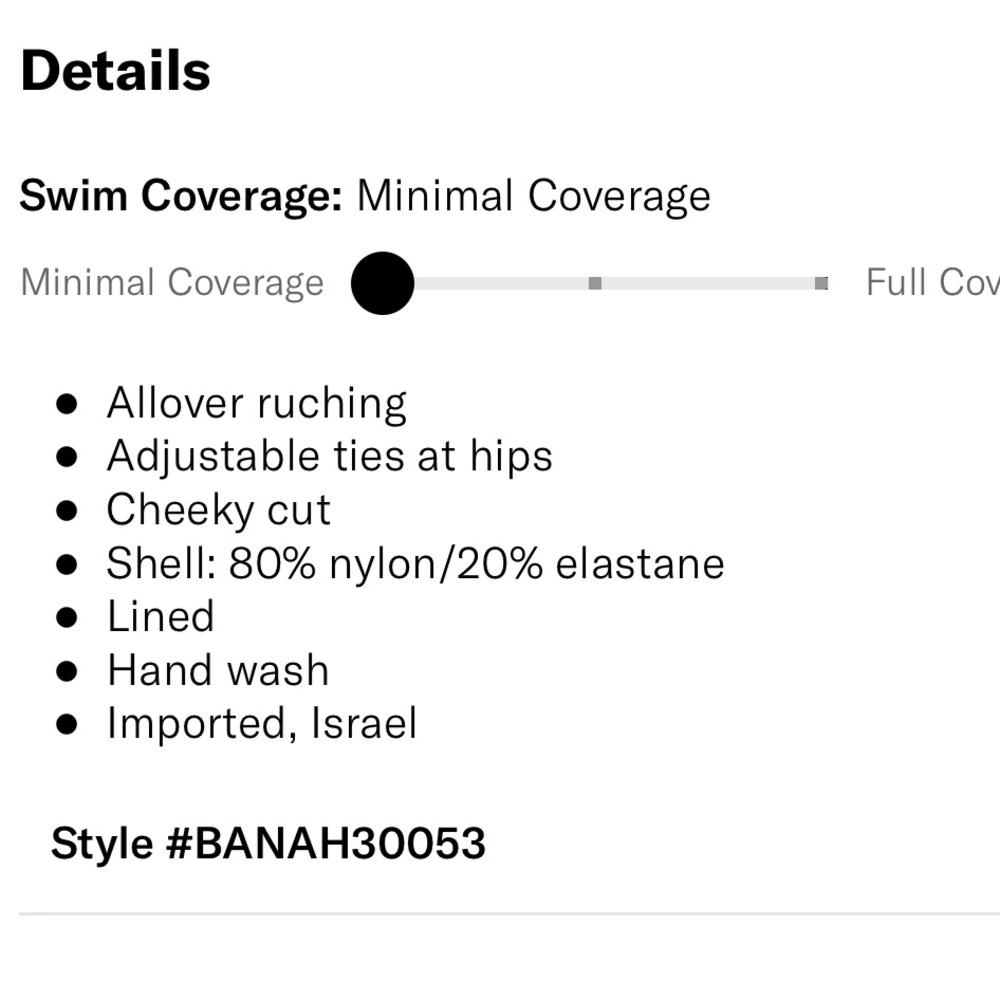Click the Cheeky cut bullet item
The image size is (1000, 1000).
click(219, 510)
